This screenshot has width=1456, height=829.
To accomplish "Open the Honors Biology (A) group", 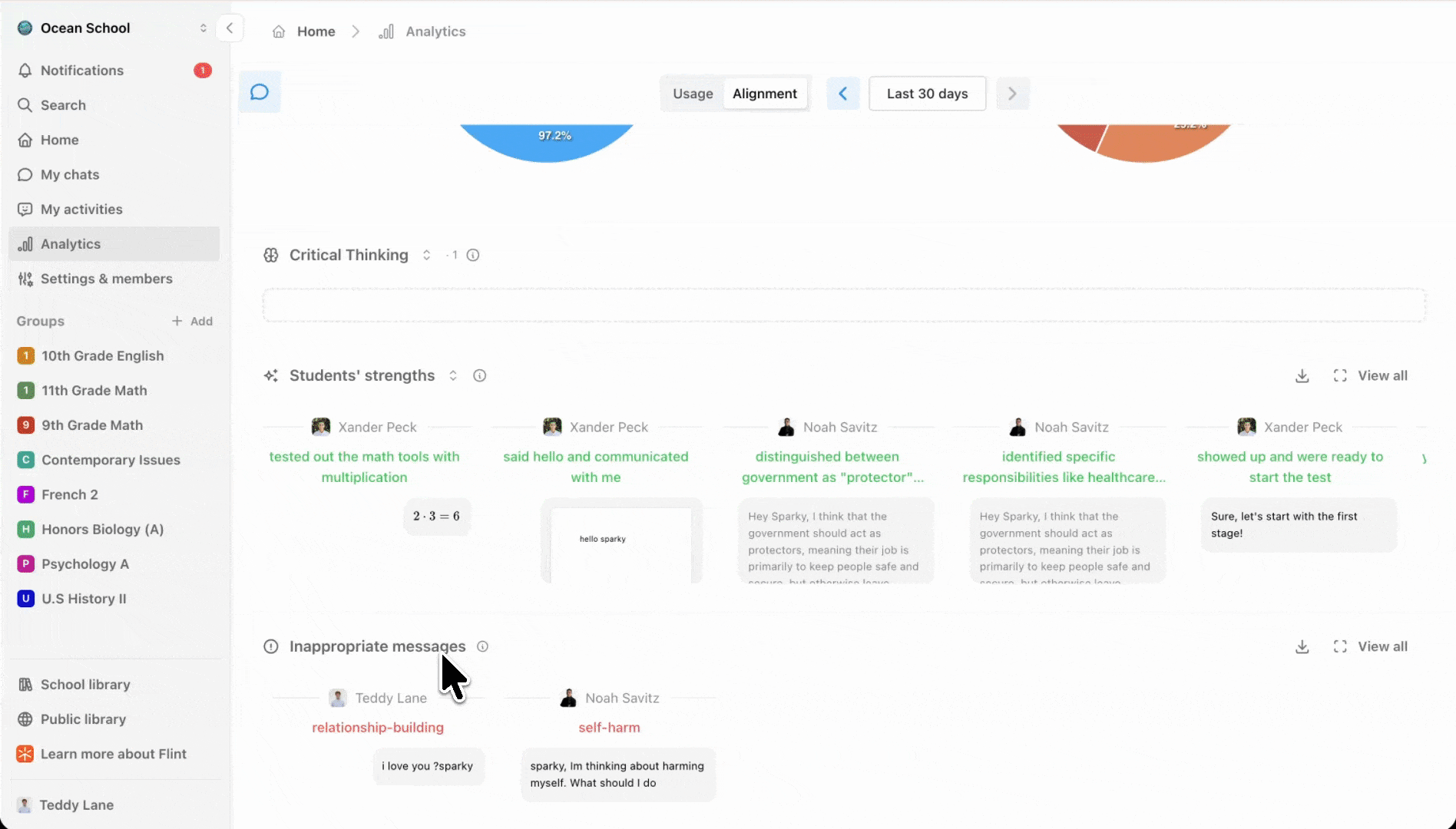I will click(x=114, y=530).
